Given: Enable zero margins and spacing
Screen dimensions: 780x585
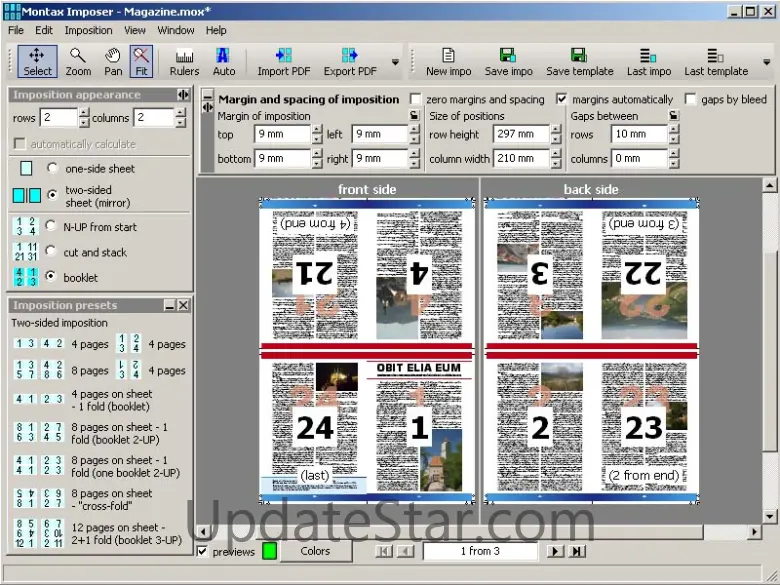Looking at the screenshot, I should [x=415, y=99].
